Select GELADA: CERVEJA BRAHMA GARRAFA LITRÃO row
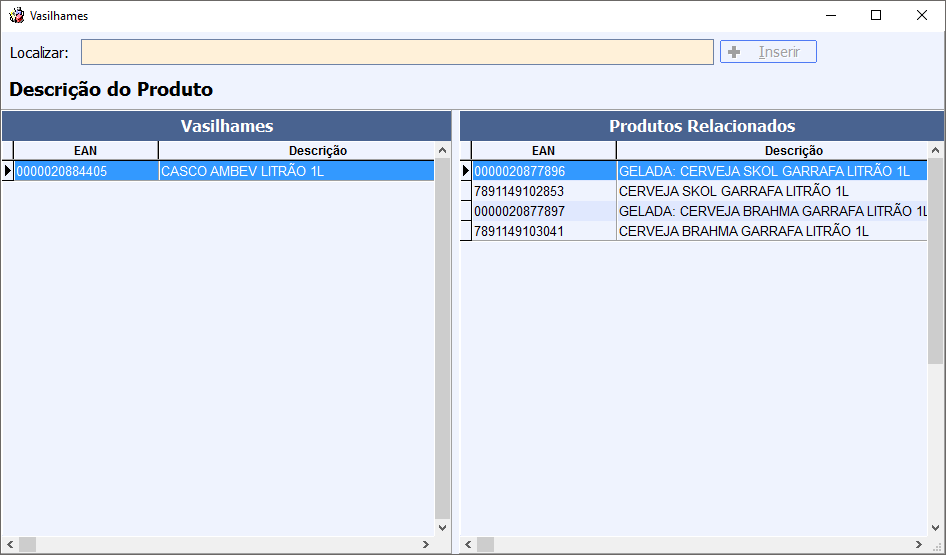Screen dimensions: 946x555 pos(772,211)
